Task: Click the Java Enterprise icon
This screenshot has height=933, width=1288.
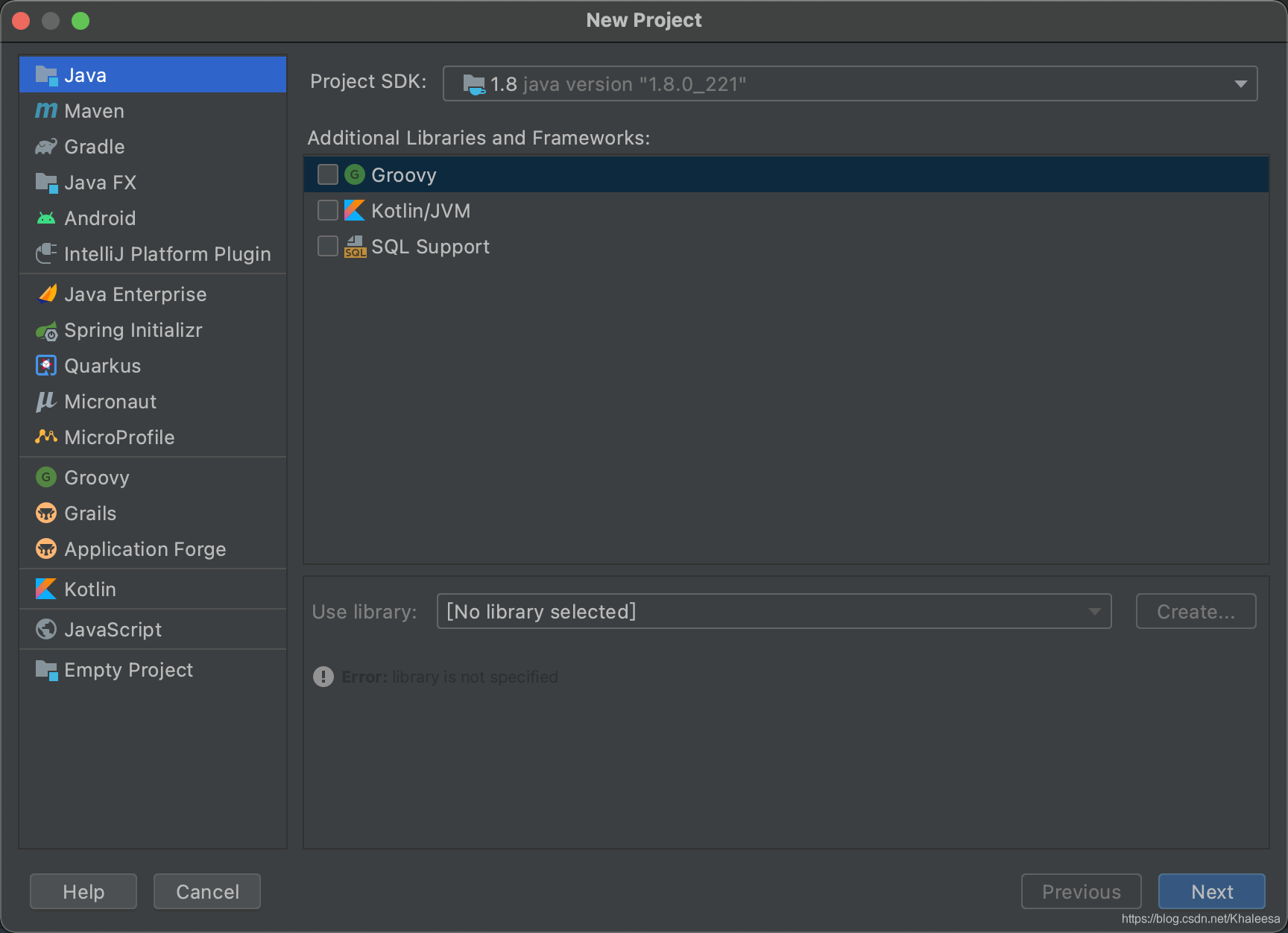Action: 46,294
